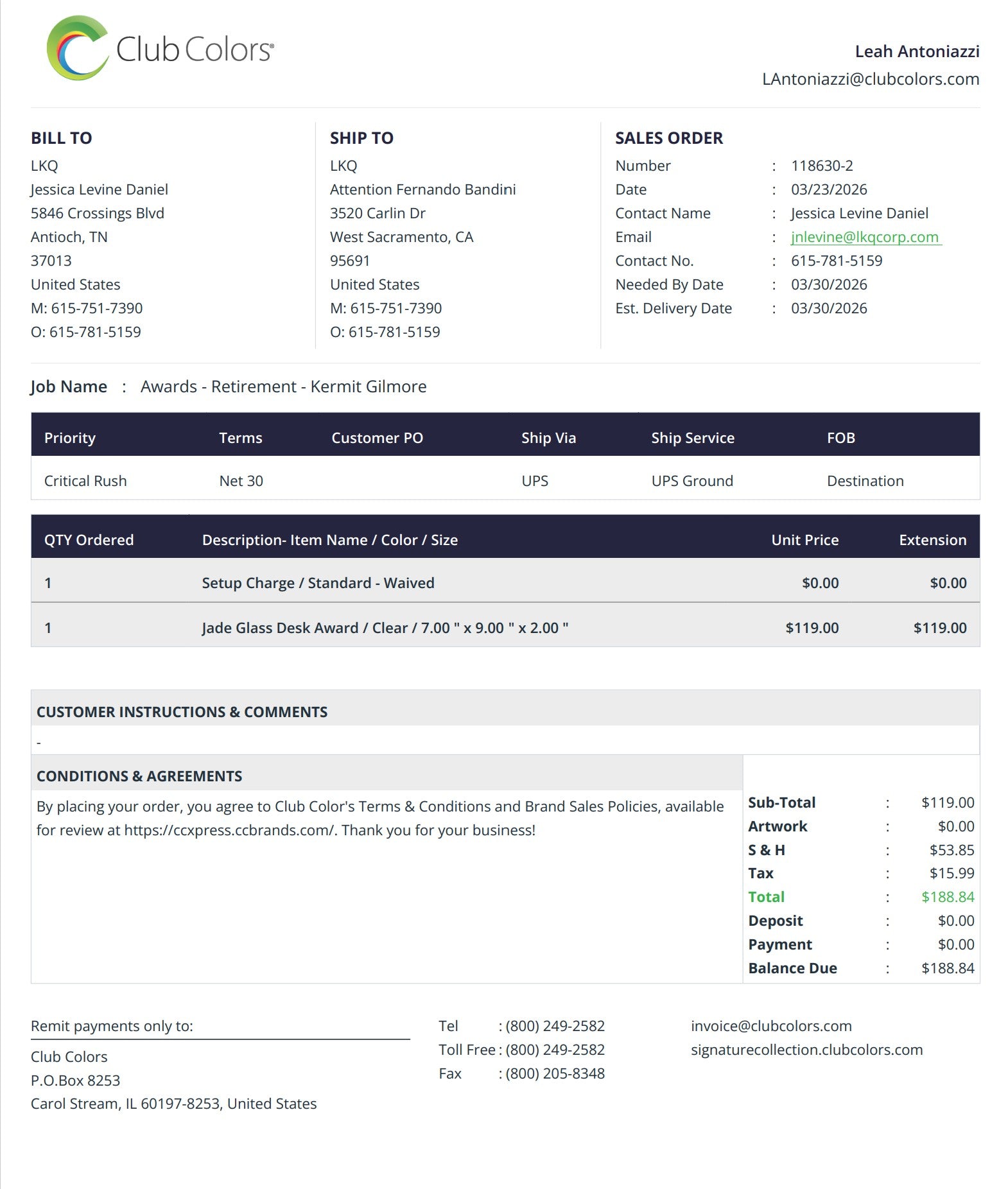1008x1189 pixels.
Task: Click the Toll Free phone number
Action: (x=555, y=1050)
